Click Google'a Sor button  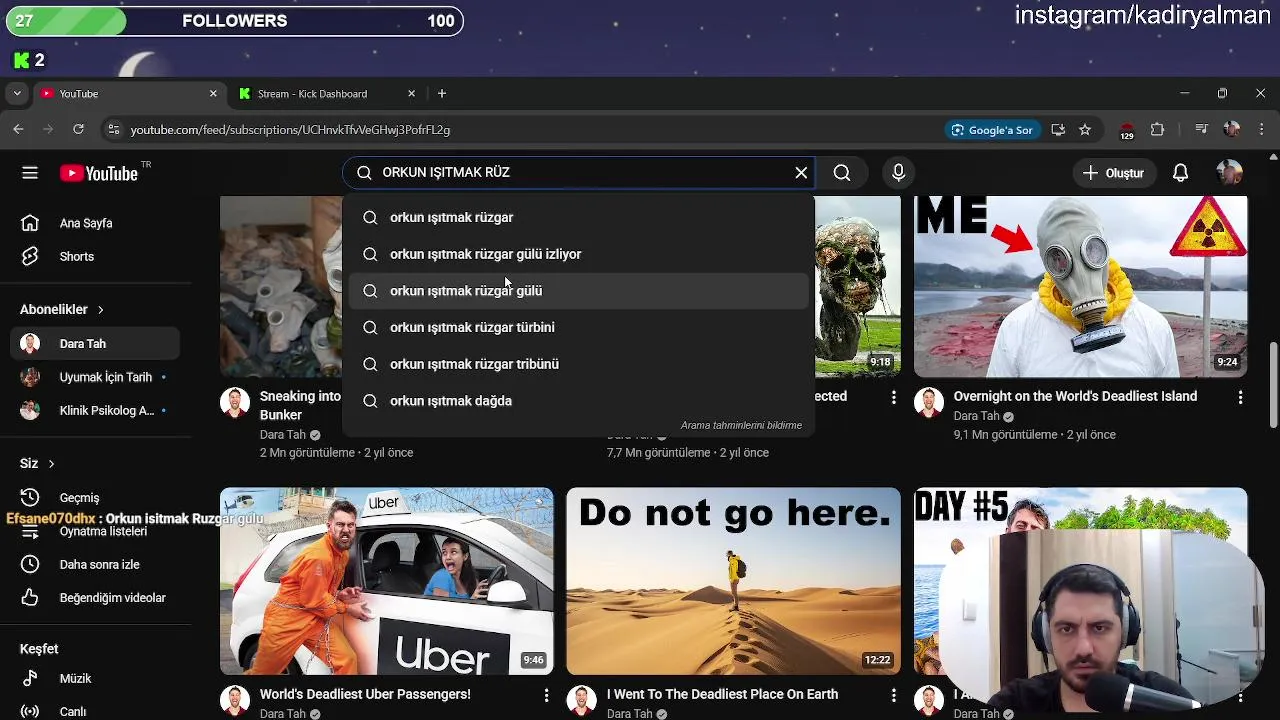point(992,130)
